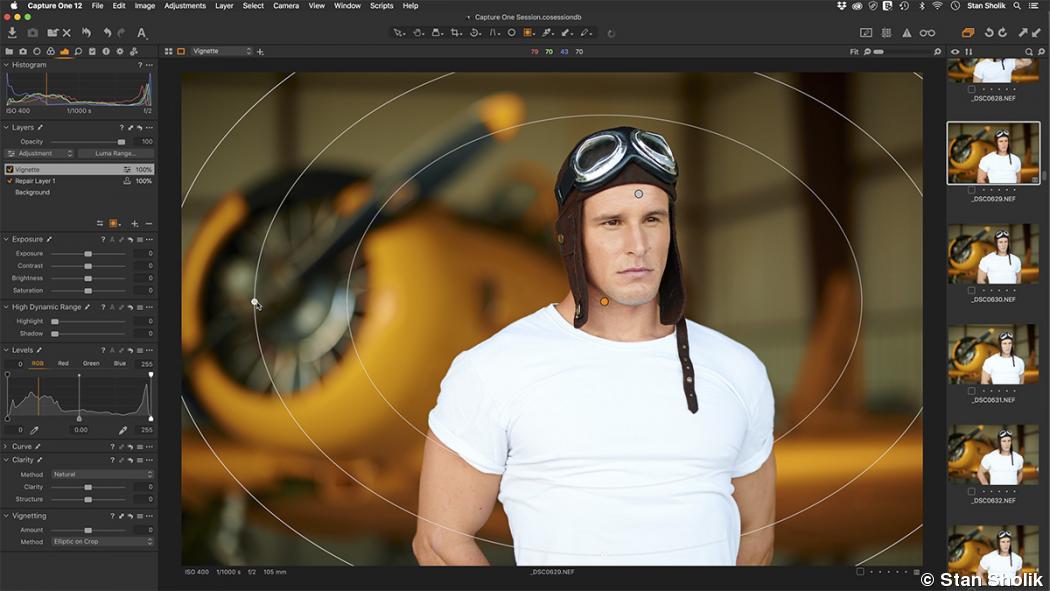Select the pointer cursor tool
This screenshot has width=1050, height=591.
click(x=398, y=32)
